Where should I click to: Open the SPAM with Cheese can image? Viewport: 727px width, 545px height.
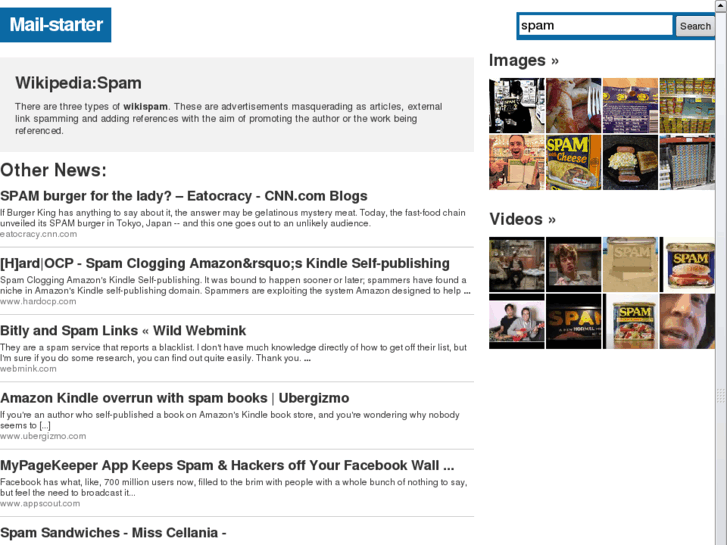point(574,162)
